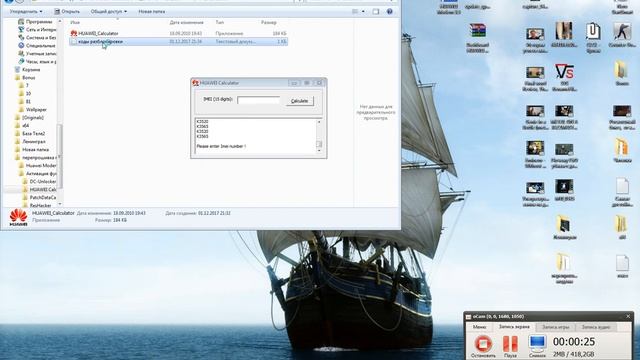Close the oCam window
Screen dimensions: 640x360
(628, 316)
